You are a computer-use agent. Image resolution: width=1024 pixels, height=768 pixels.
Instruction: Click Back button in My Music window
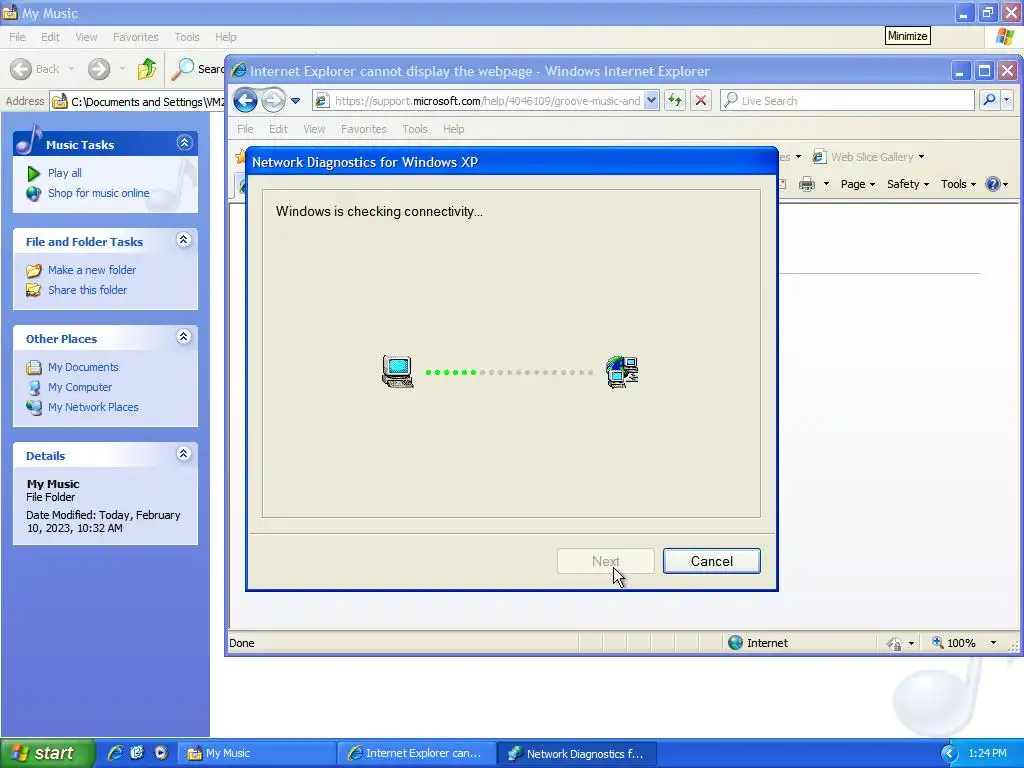(x=35, y=69)
